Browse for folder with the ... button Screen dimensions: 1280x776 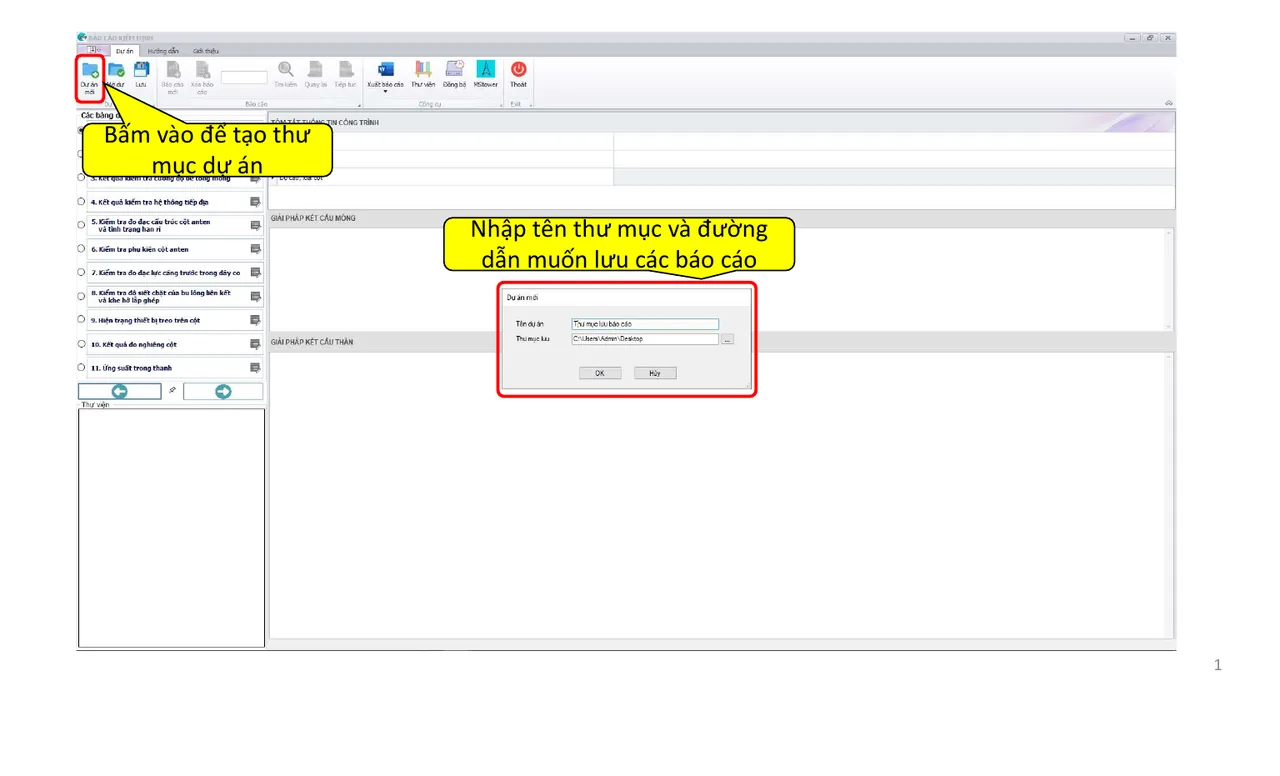click(727, 339)
